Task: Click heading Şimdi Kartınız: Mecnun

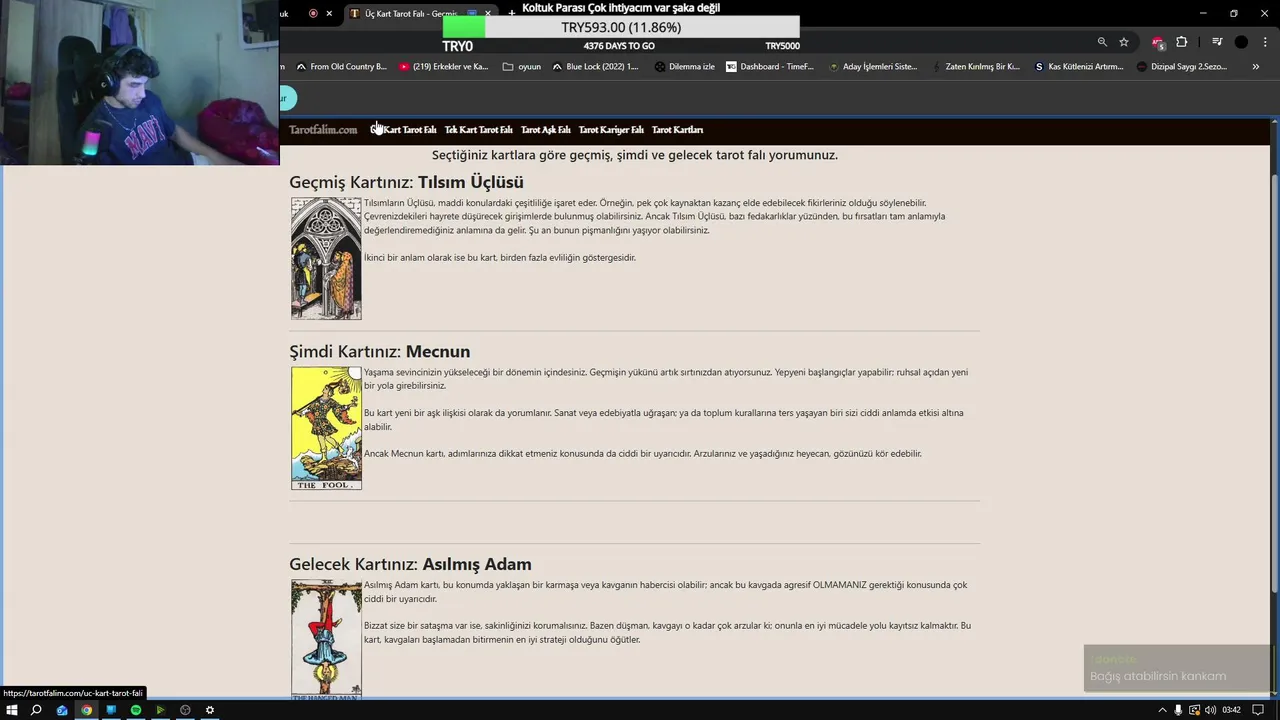Action: coord(379,352)
